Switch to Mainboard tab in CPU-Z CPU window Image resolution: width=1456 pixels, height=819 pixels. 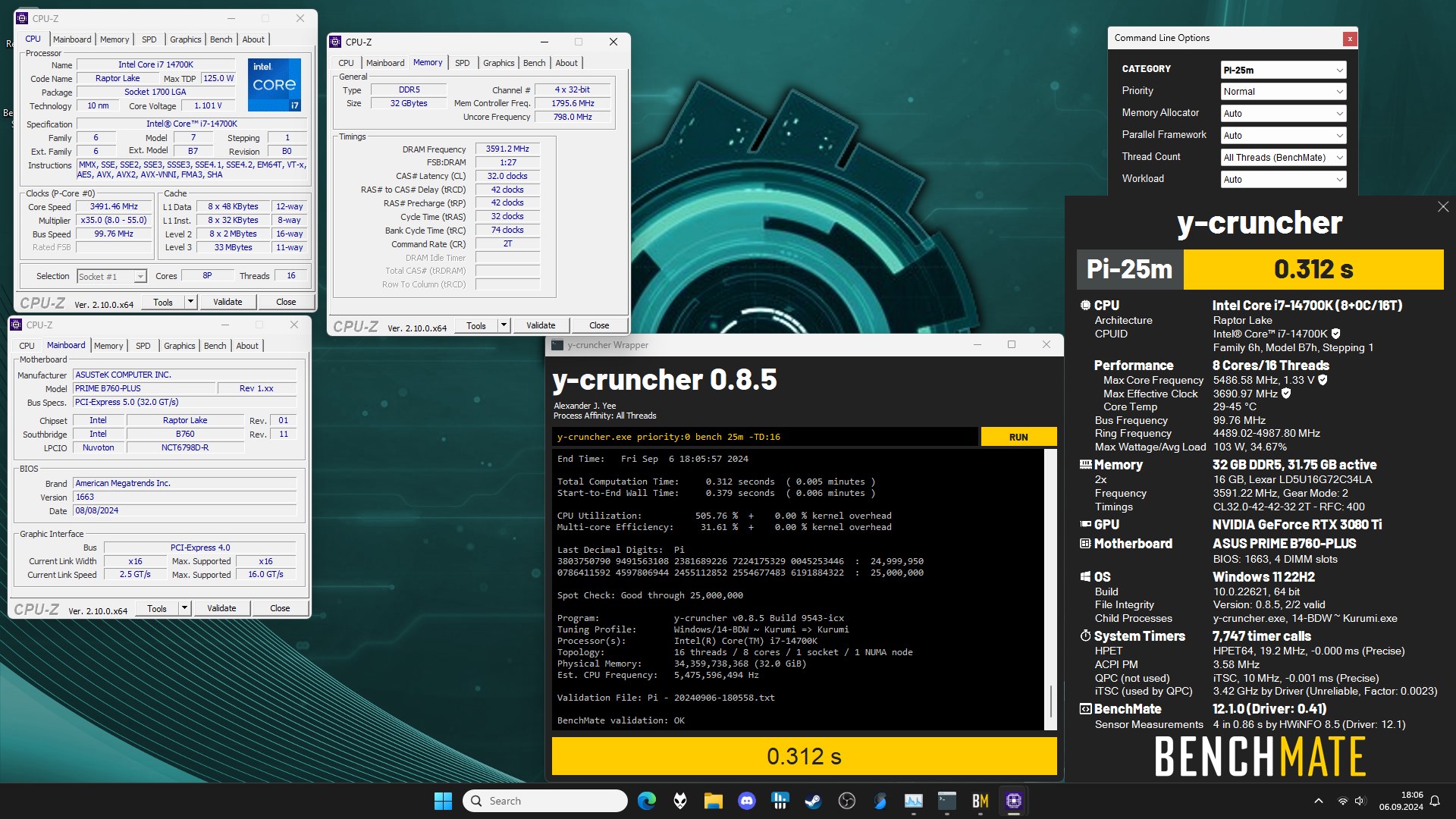click(x=72, y=39)
